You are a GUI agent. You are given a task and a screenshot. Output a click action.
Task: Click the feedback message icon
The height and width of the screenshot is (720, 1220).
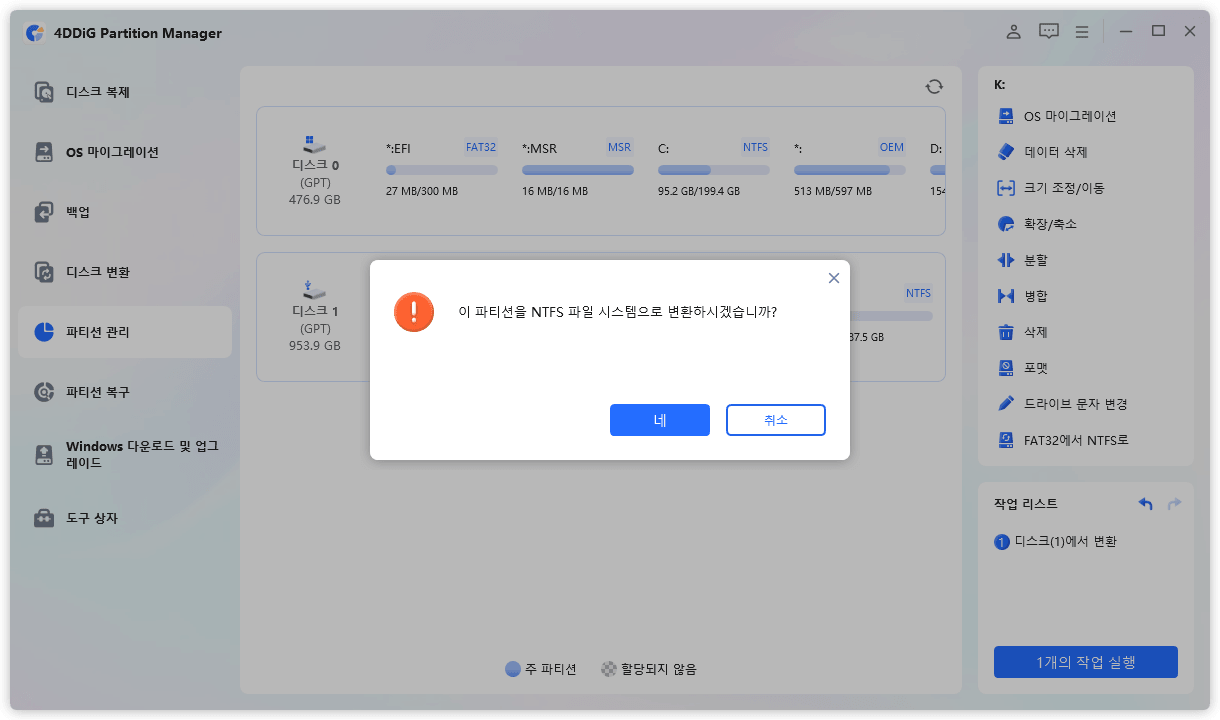[1047, 31]
